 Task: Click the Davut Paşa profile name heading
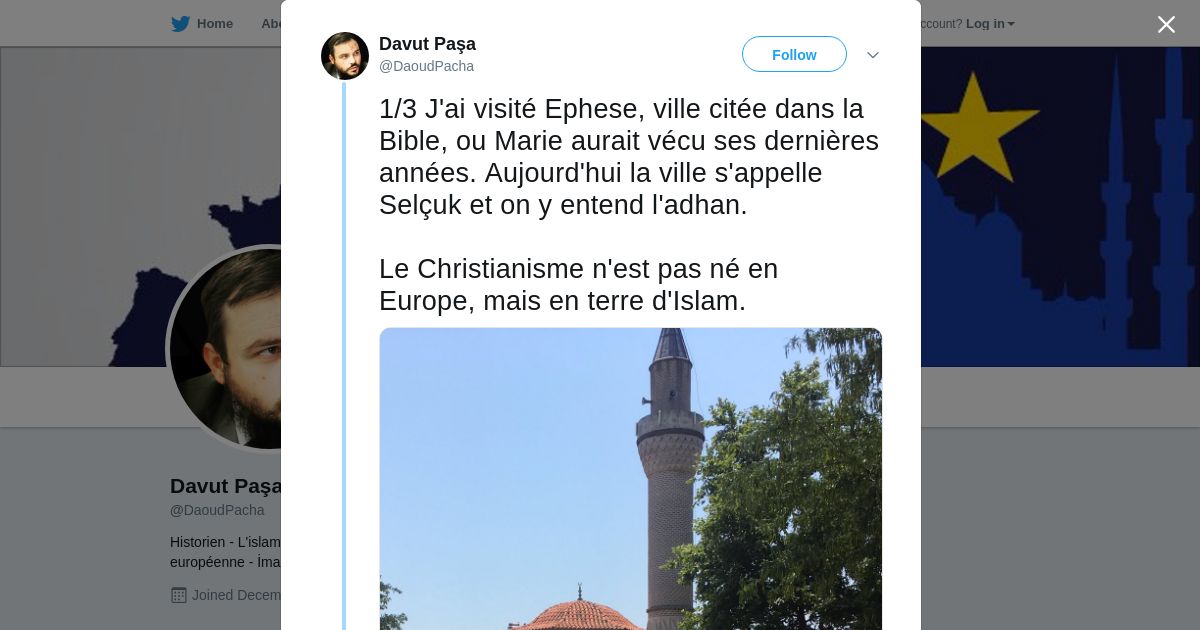click(x=226, y=486)
